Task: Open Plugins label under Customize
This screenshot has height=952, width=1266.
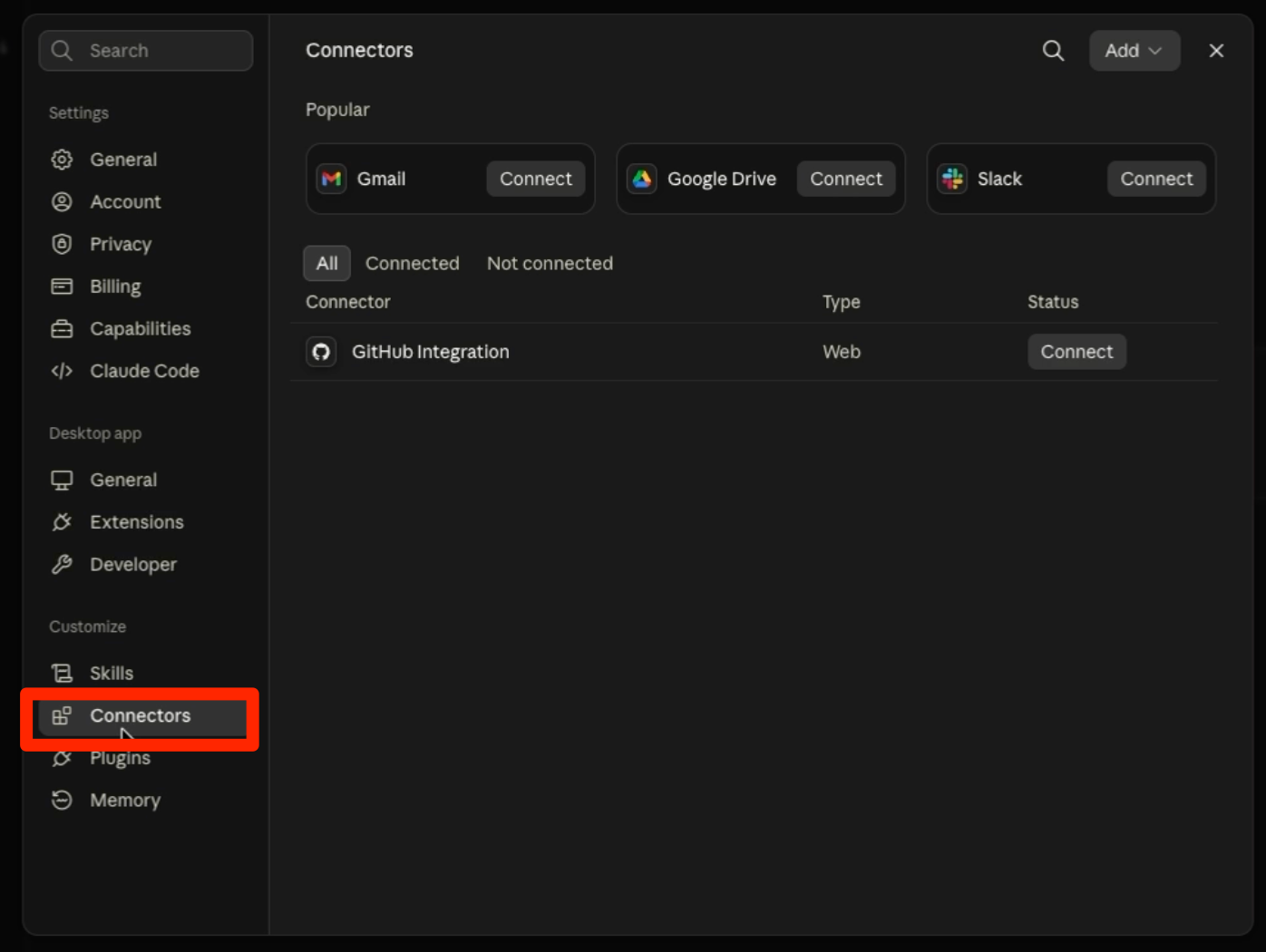Action: 121,758
